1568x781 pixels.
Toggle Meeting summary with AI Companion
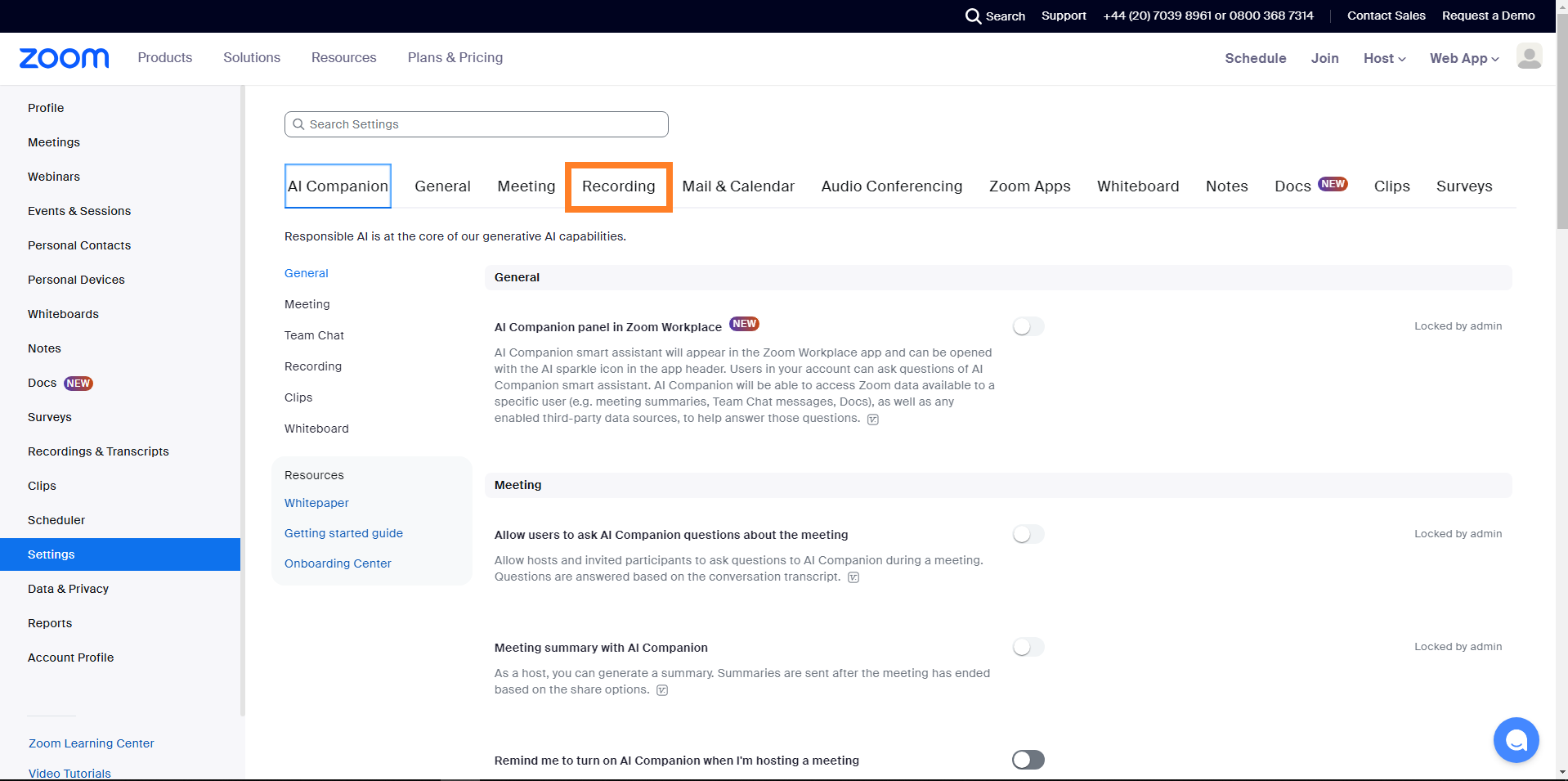coord(1028,648)
